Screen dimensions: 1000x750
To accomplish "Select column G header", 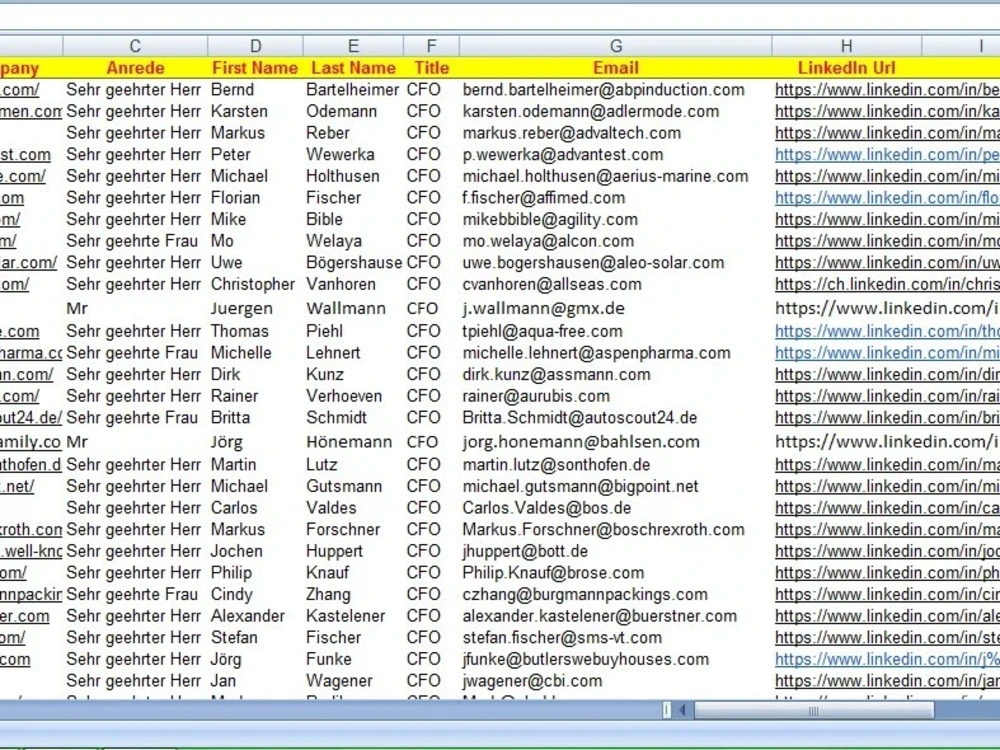I will click(x=615, y=46).
